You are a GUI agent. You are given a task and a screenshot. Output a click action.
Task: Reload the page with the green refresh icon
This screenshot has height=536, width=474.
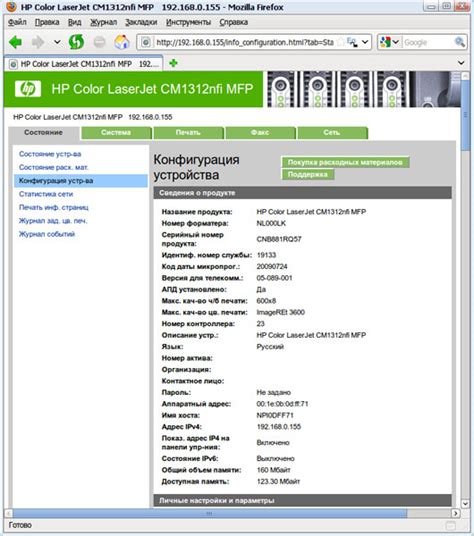tap(76, 42)
